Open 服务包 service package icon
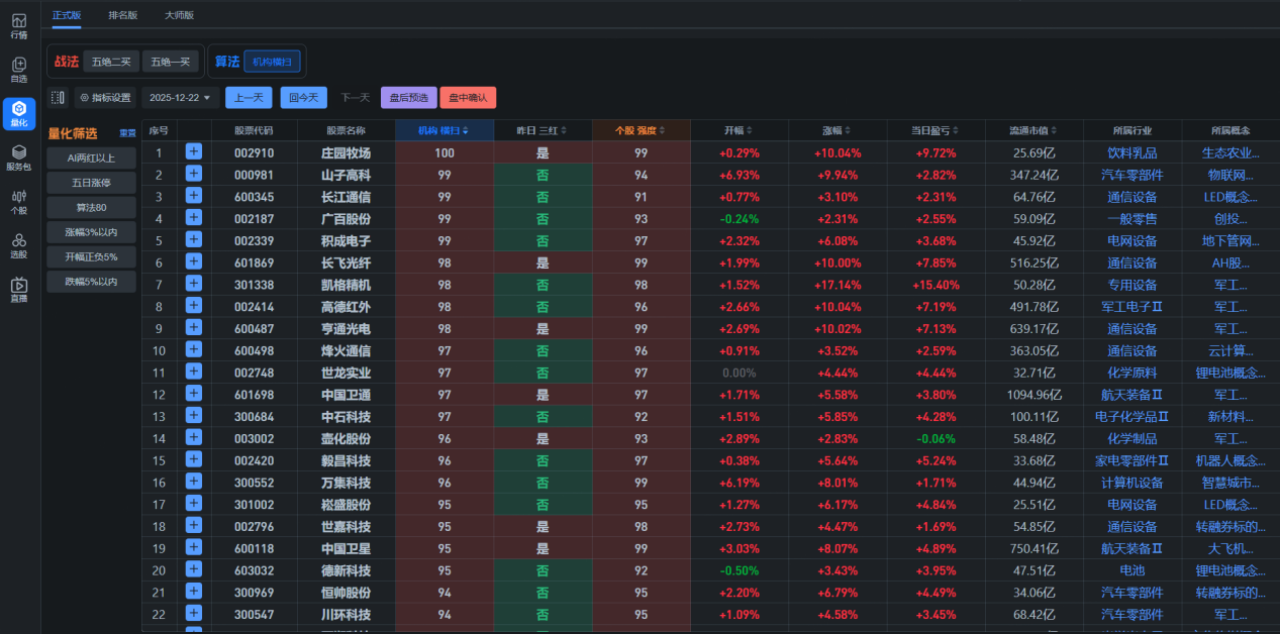 19,157
